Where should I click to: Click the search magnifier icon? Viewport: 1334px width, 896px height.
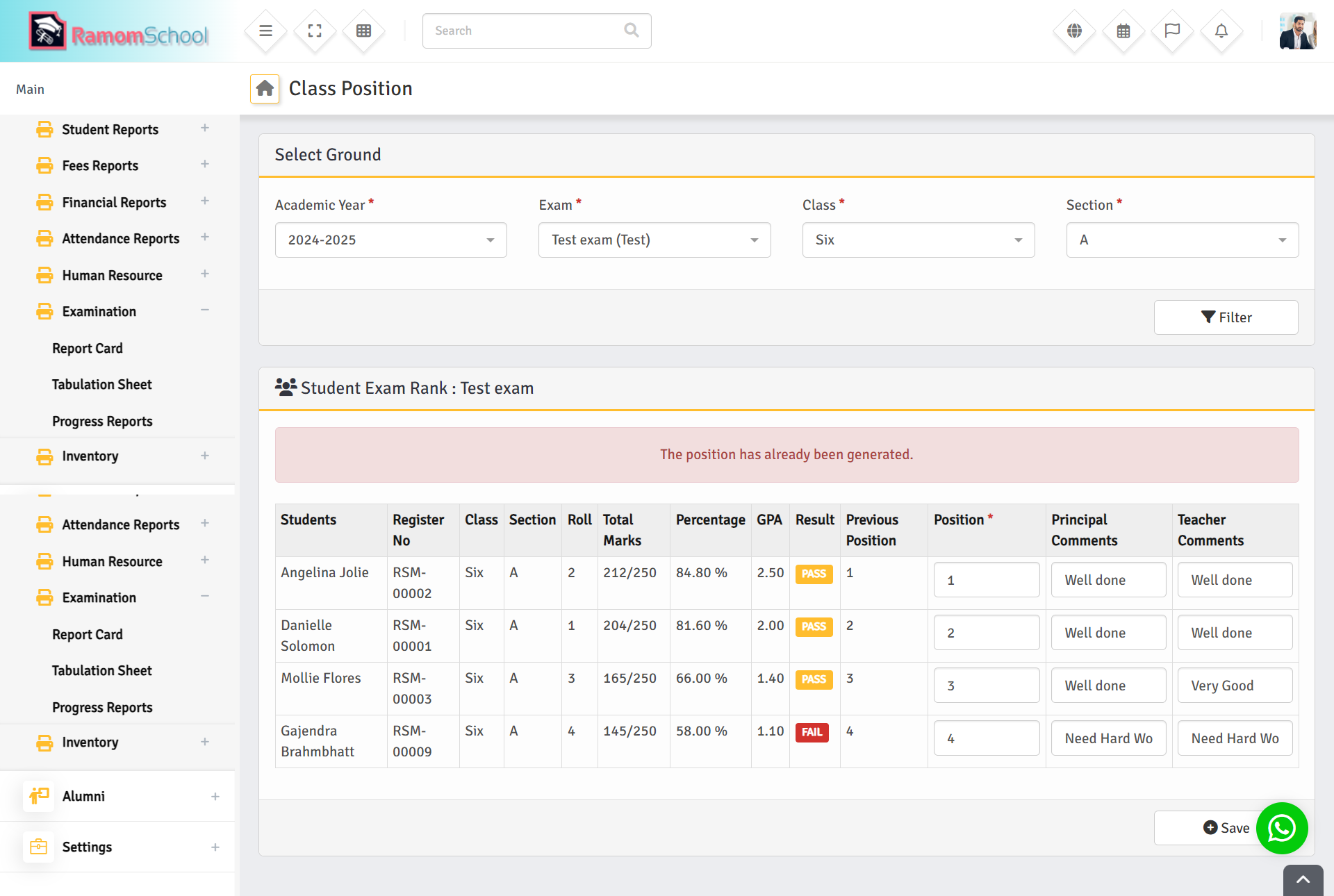pos(631,30)
